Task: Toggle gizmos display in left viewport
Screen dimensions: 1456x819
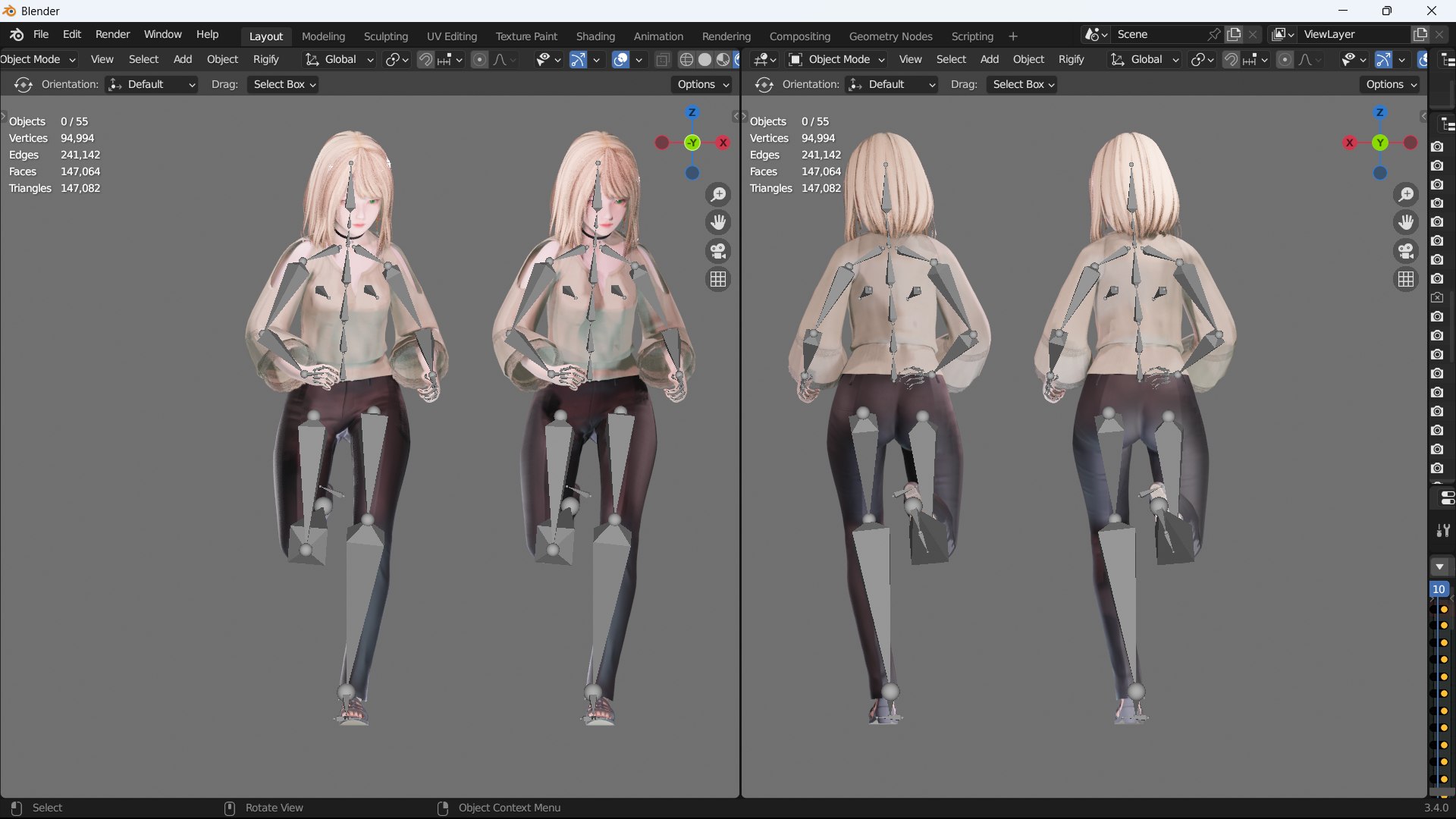Action: 578,59
